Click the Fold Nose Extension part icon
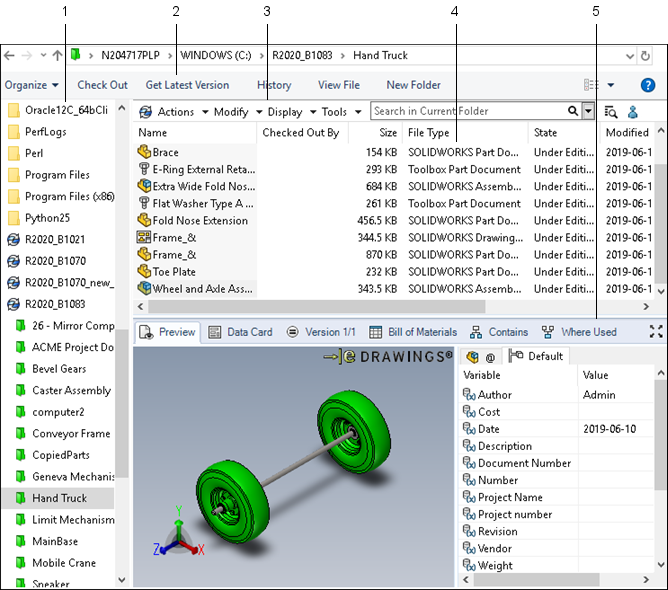 tap(144, 220)
